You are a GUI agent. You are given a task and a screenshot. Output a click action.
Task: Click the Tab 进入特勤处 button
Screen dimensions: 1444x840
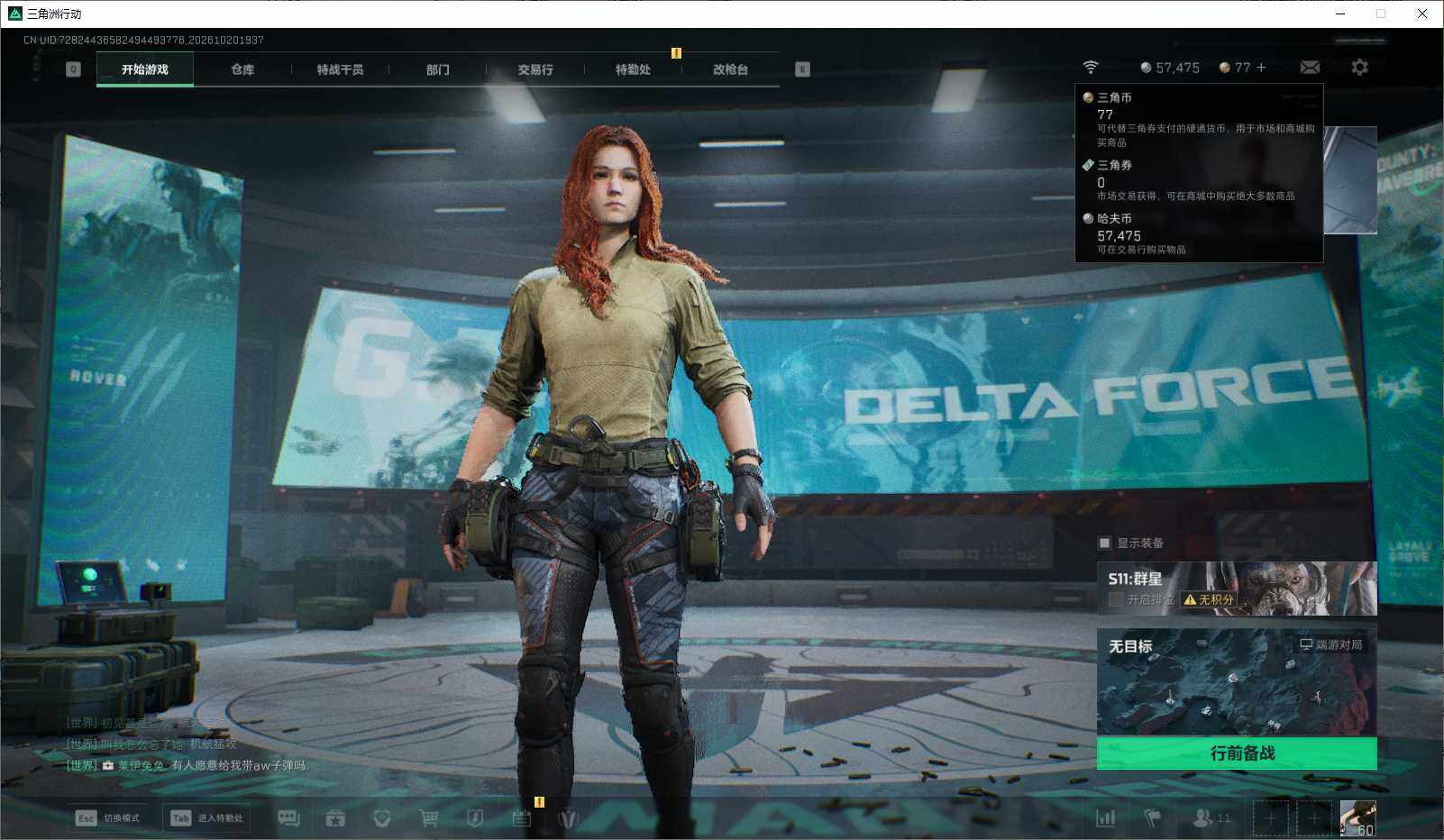(206, 817)
